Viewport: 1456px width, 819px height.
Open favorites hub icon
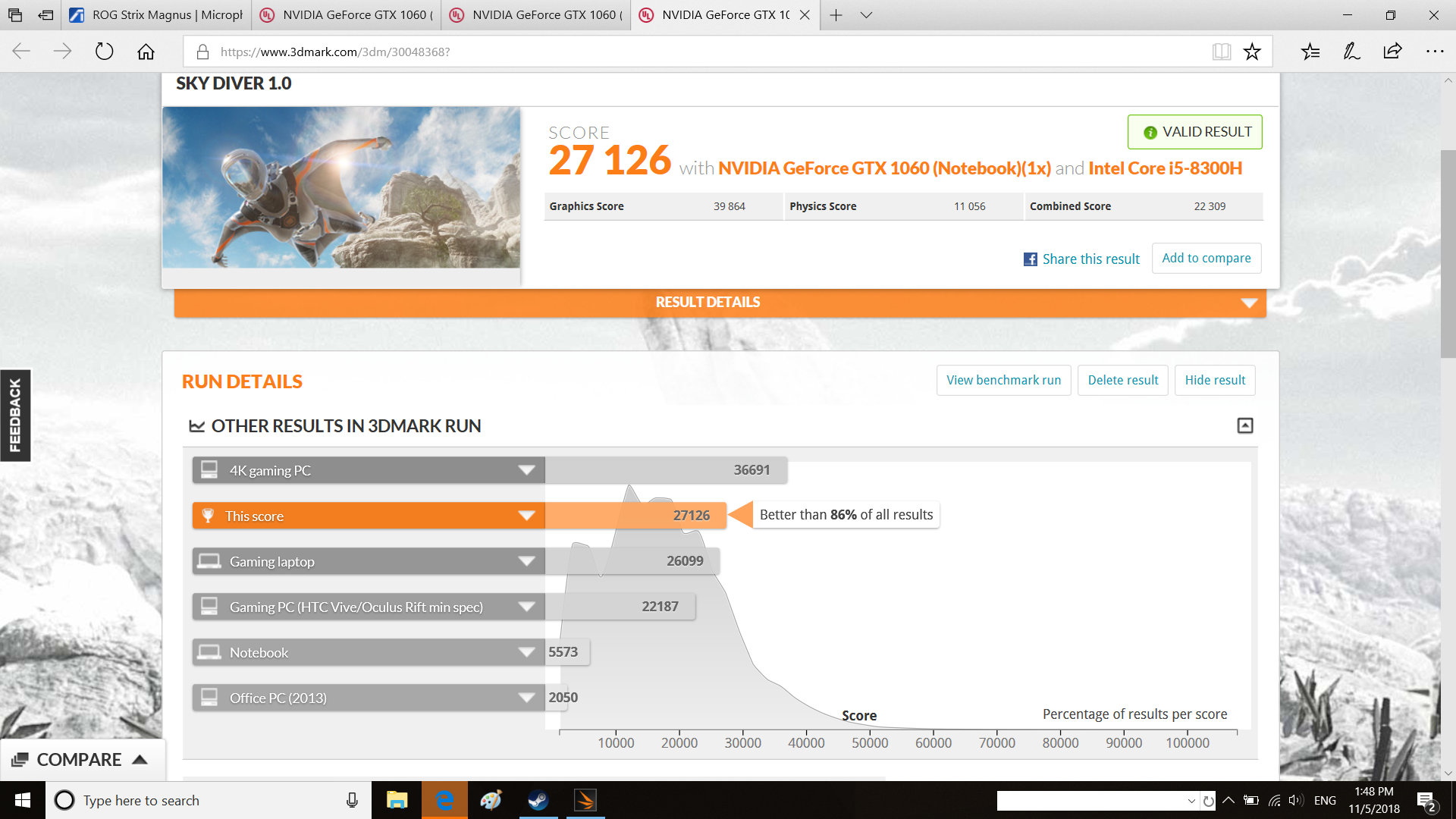pos(1310,52)
